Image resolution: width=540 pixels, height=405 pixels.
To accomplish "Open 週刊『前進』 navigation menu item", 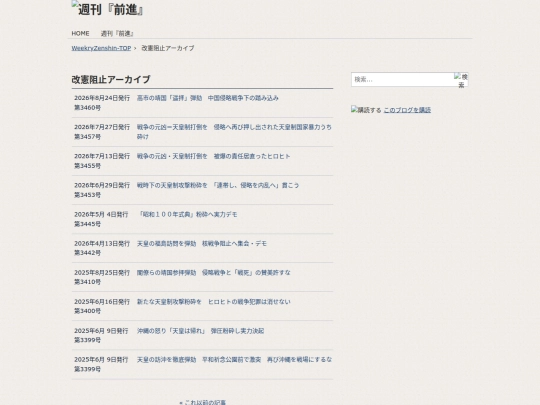I will (117, 33).
